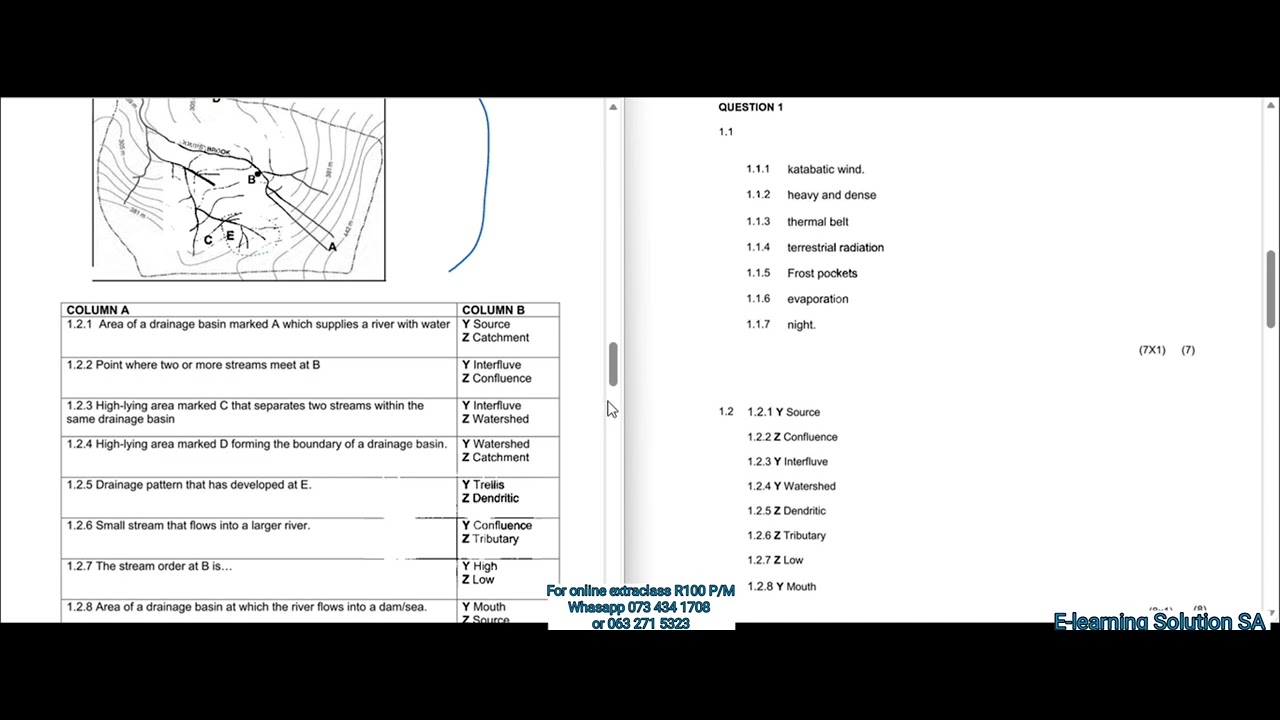Click option Y High in Column B
This screenshot has width=1280, height=720.
(x=479, y=566)
